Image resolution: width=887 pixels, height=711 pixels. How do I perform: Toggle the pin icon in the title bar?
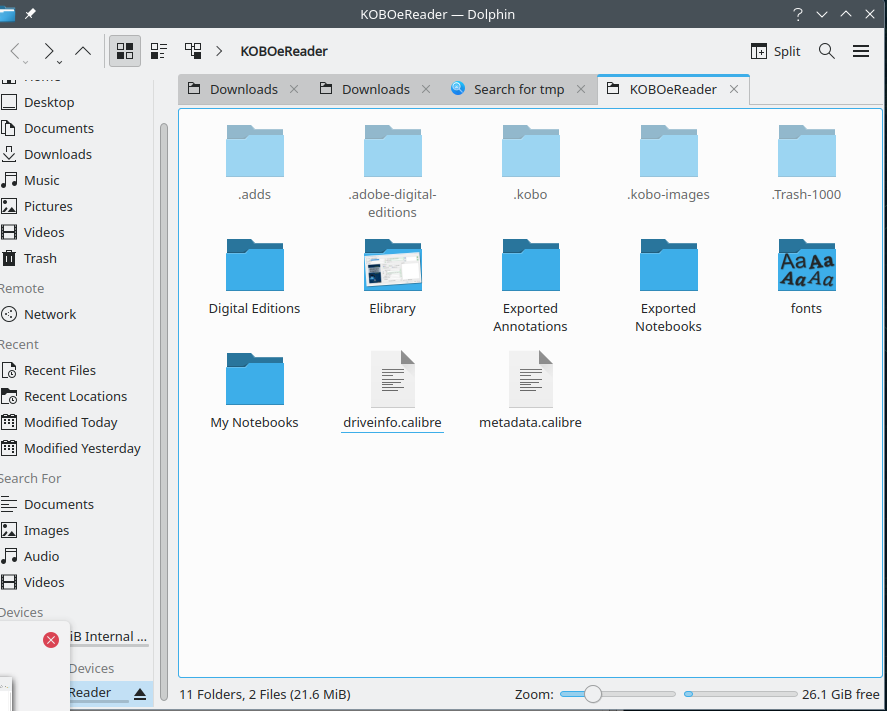coord(30,14)
